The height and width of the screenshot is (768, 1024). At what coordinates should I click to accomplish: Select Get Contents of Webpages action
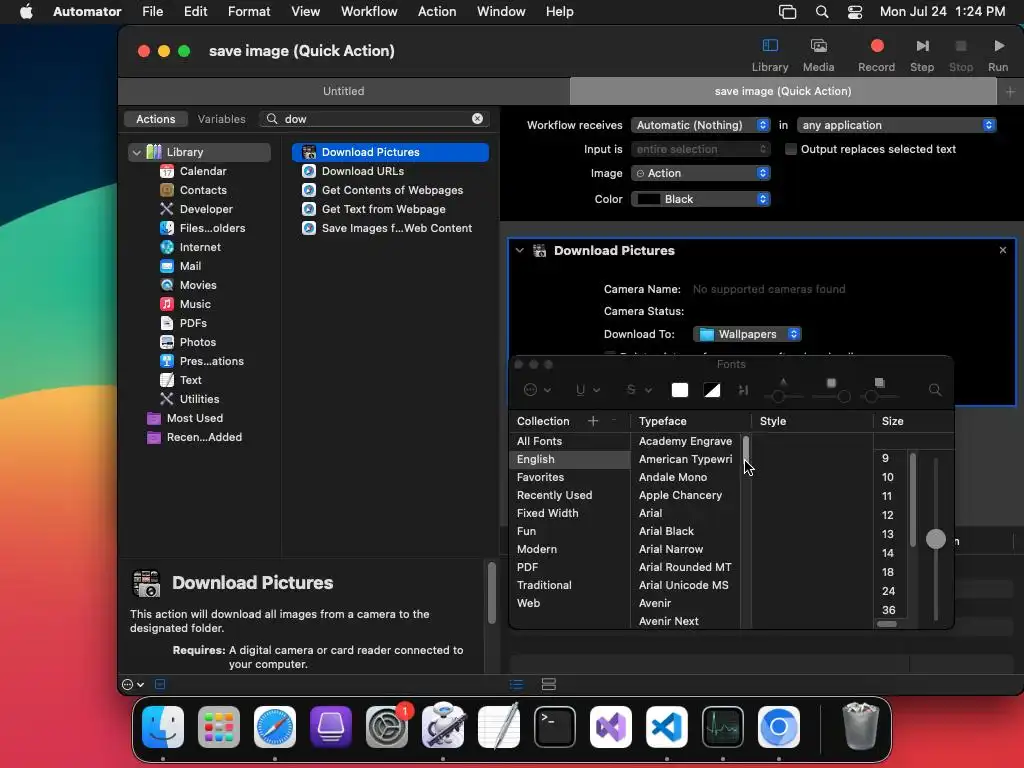click(392, 190)
